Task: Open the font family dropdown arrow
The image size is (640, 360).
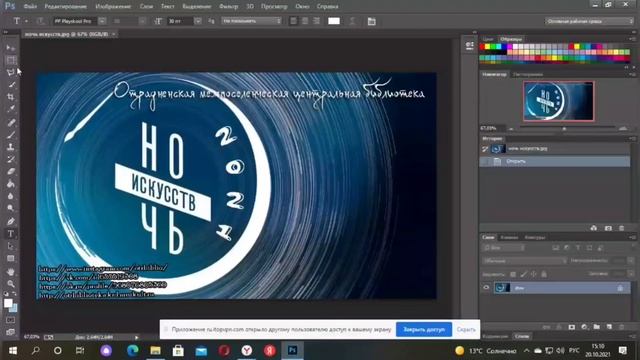Action: (x=102, y=21)
